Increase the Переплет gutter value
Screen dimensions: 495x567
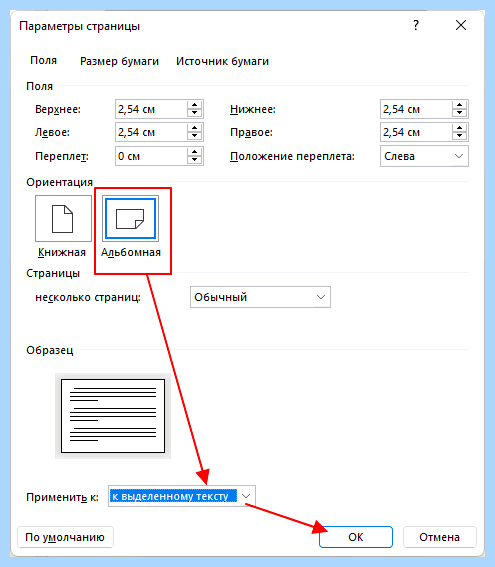point(195,152)
